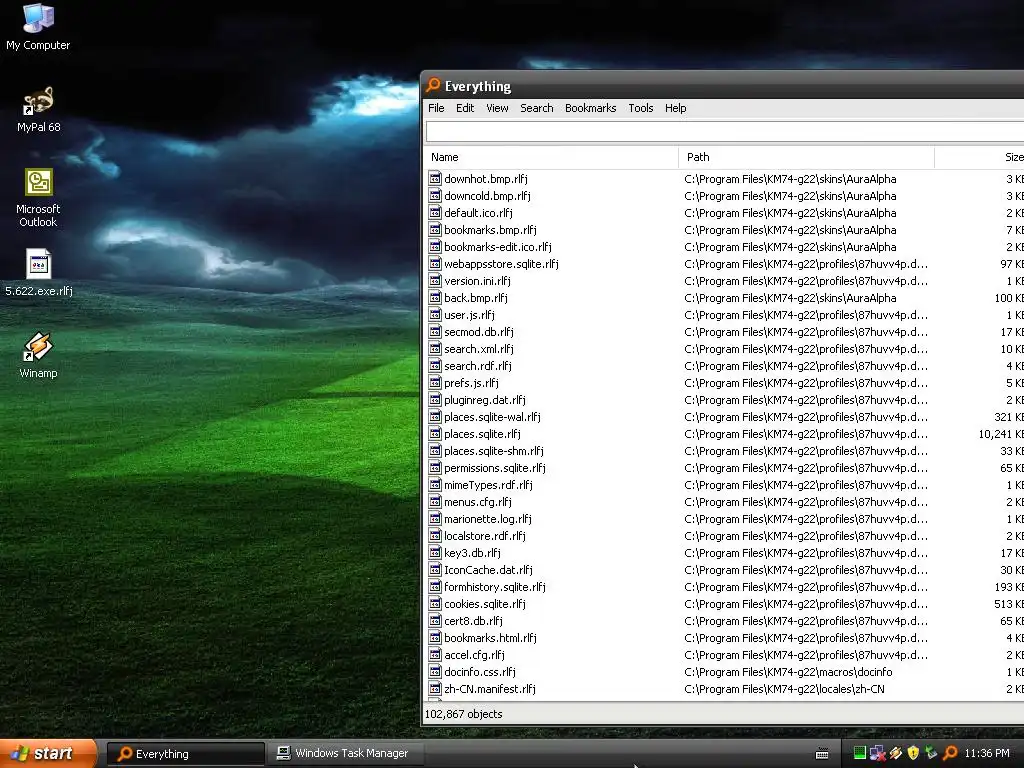The height and width of the screenshot is (768, 1024).
Task: Select the pluginreg.dat.rlfj row
Action: (725, 399)
